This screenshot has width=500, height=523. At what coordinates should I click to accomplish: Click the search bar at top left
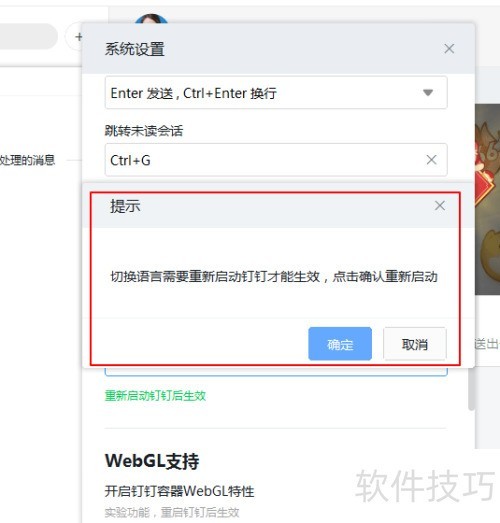tap(28, 36)
